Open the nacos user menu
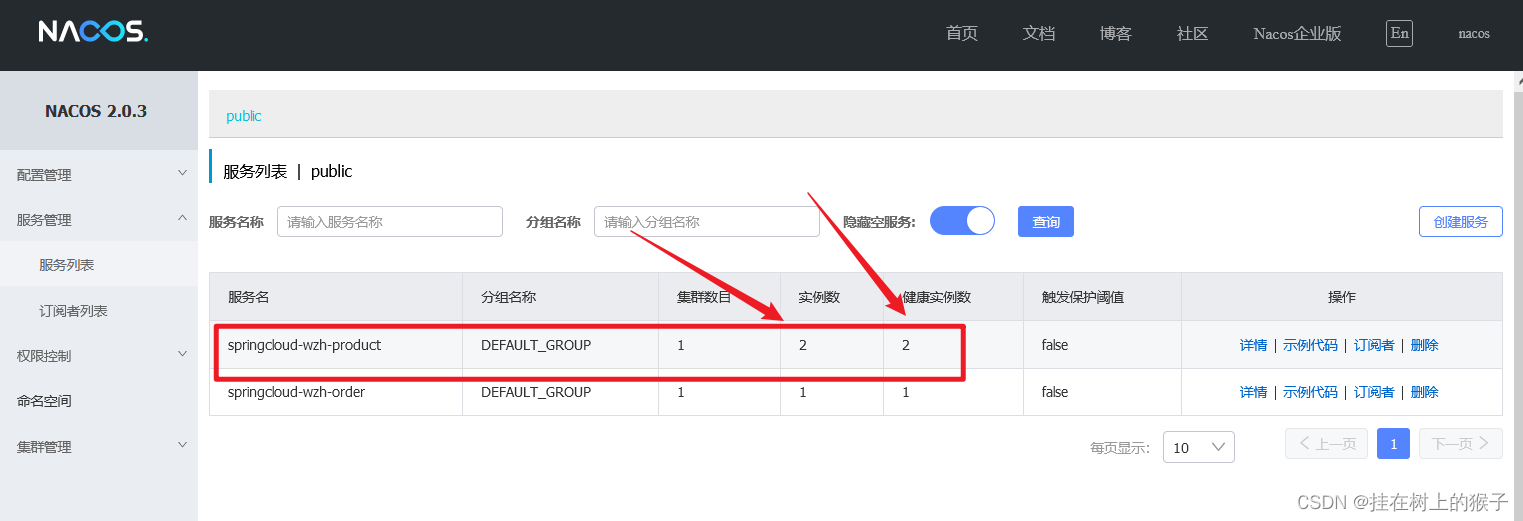 (1473, 33)
